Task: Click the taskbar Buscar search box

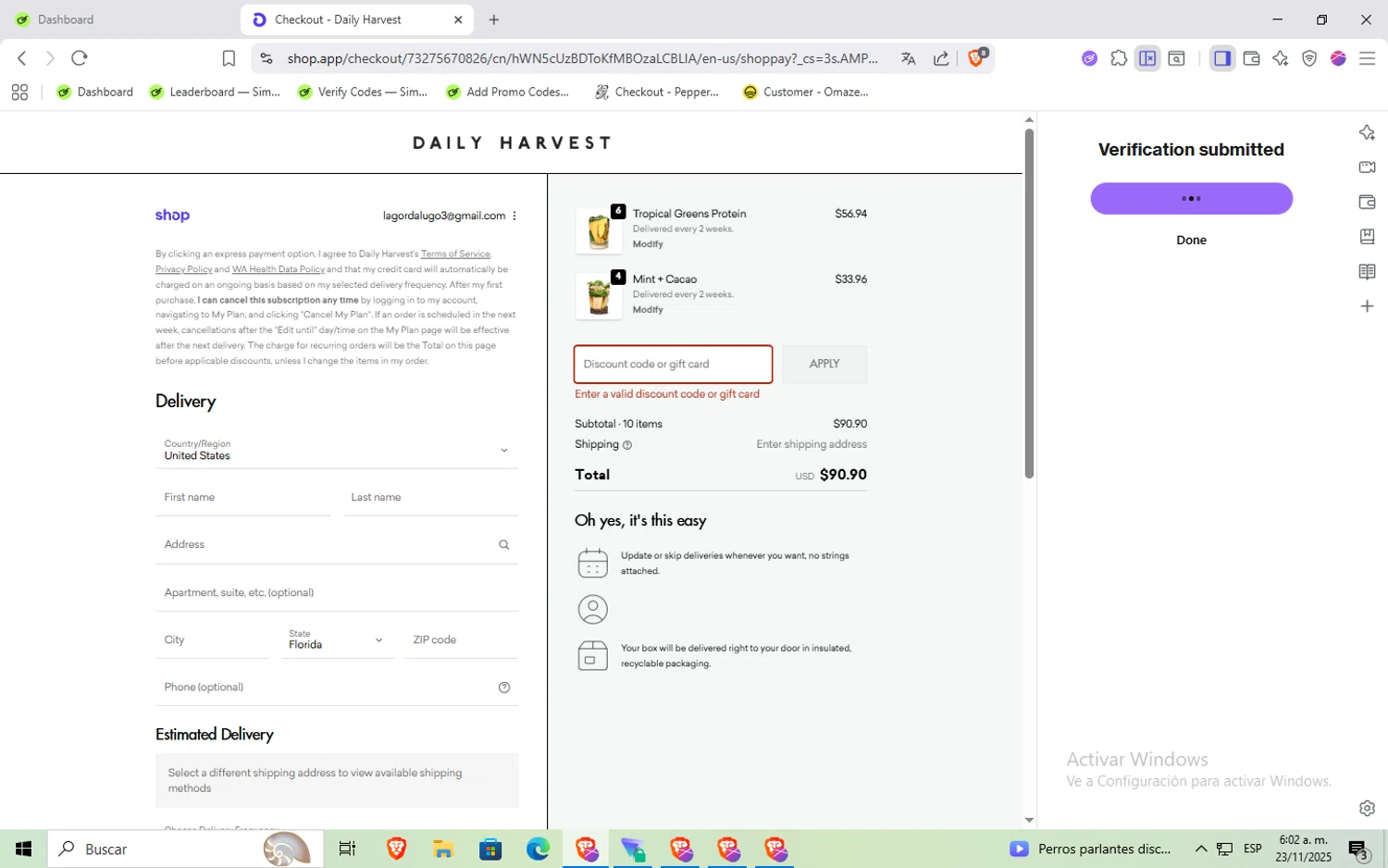Action: point(185,849)
